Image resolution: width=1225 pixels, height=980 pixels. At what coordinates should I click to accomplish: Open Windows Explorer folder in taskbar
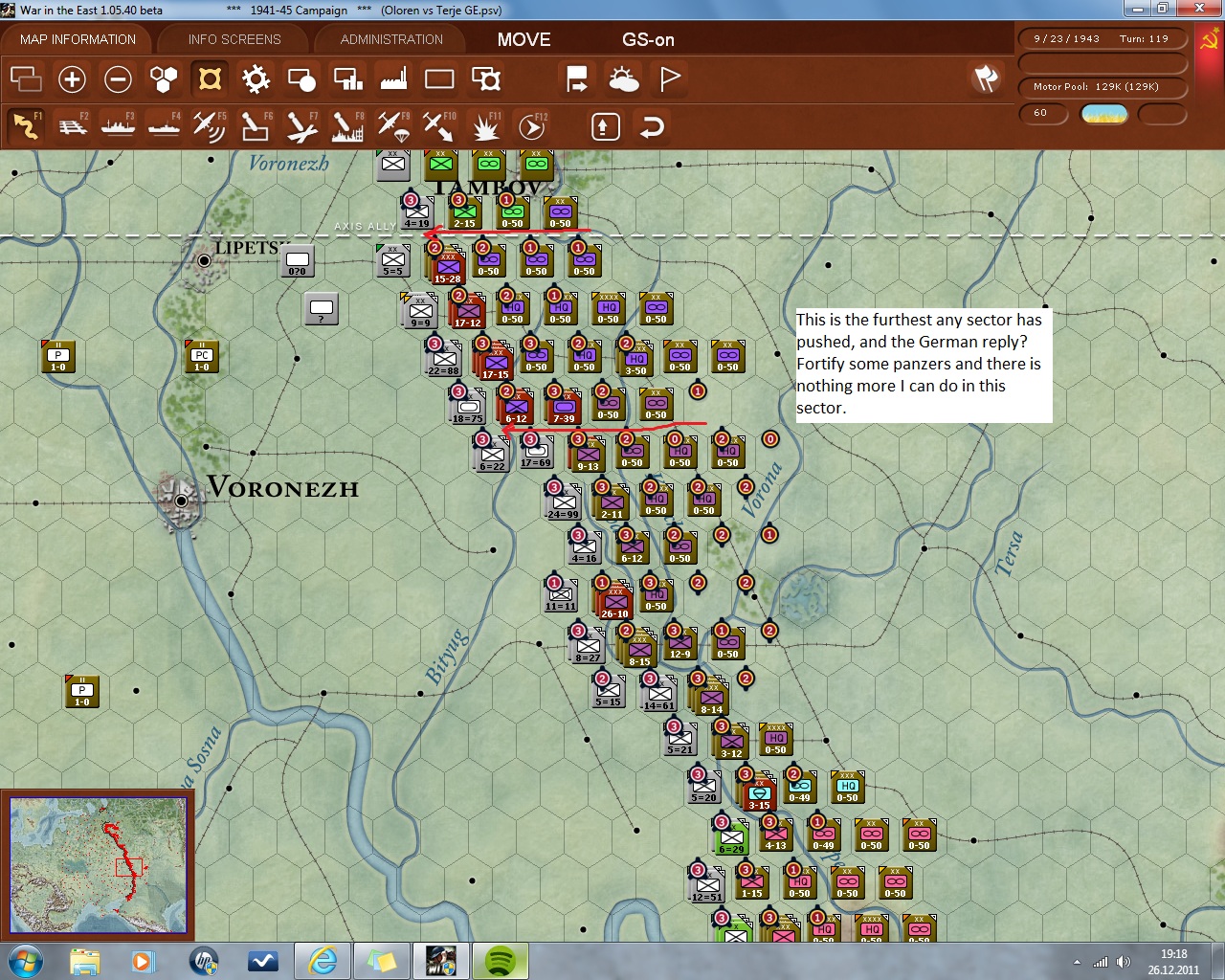[x=84, y=961]
